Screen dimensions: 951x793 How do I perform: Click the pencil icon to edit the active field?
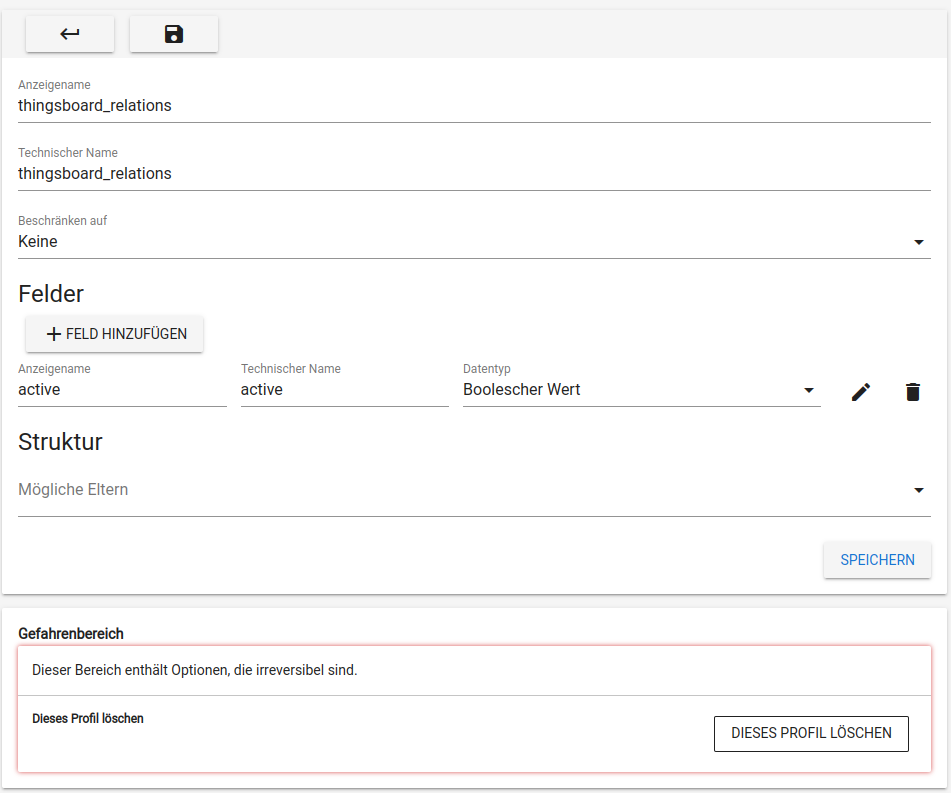click(860, 391)
